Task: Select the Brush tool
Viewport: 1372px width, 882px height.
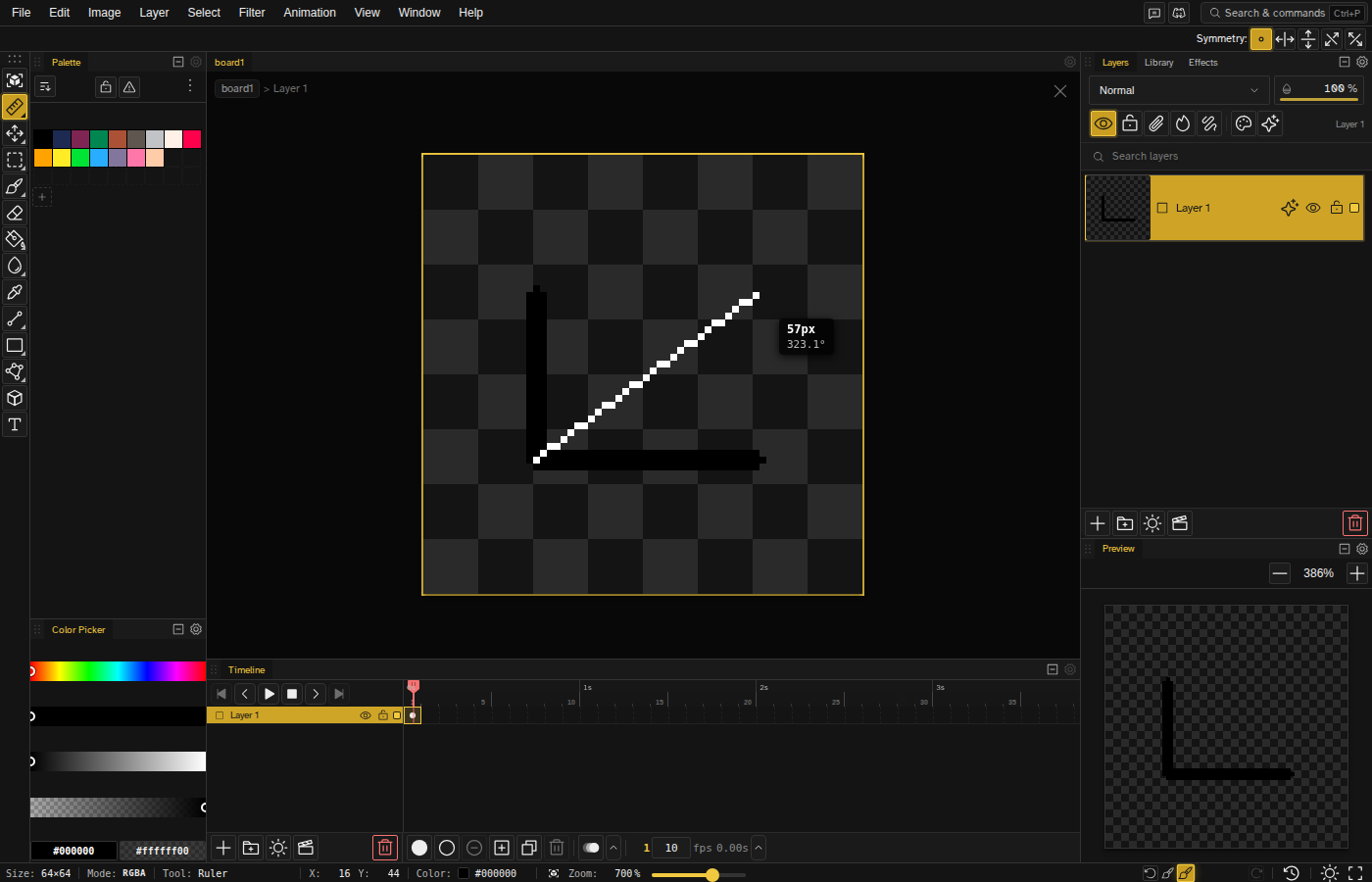Action: [15, 186]
